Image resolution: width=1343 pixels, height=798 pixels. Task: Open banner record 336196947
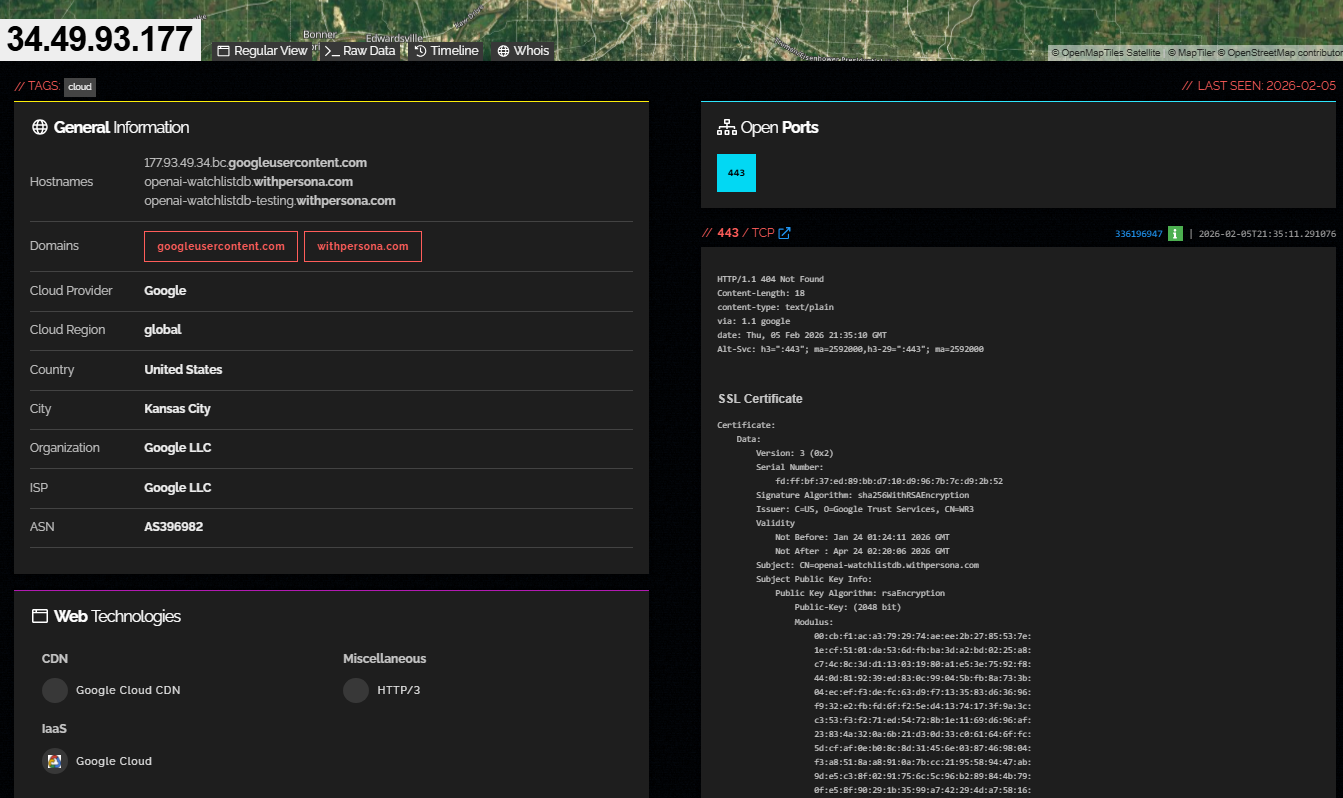[x=1140, y=232]
